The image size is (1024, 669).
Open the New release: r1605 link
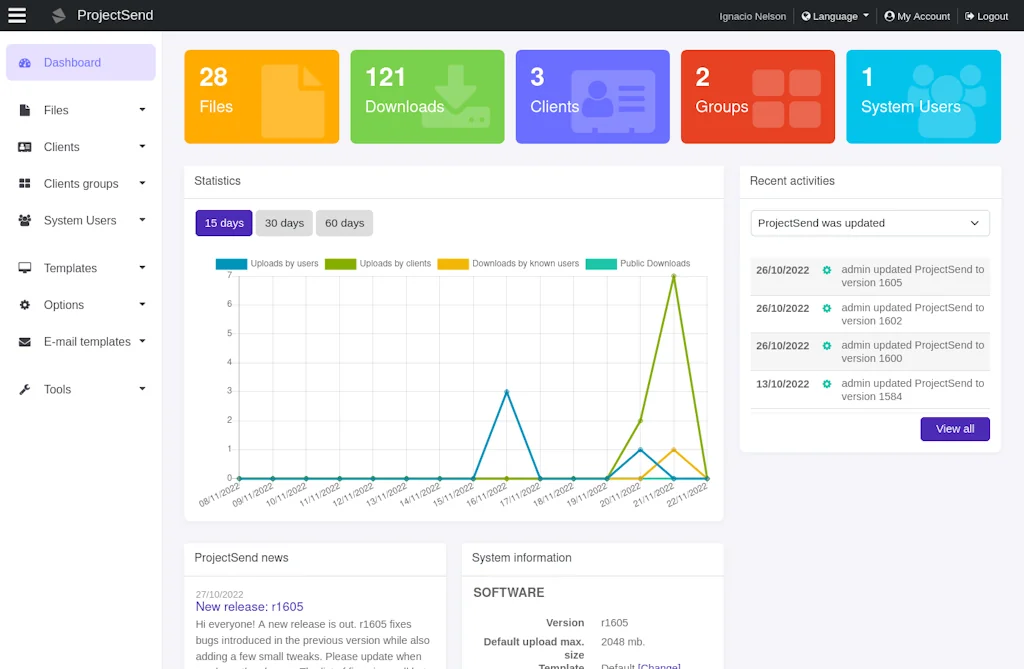click(x=249, y=607)
